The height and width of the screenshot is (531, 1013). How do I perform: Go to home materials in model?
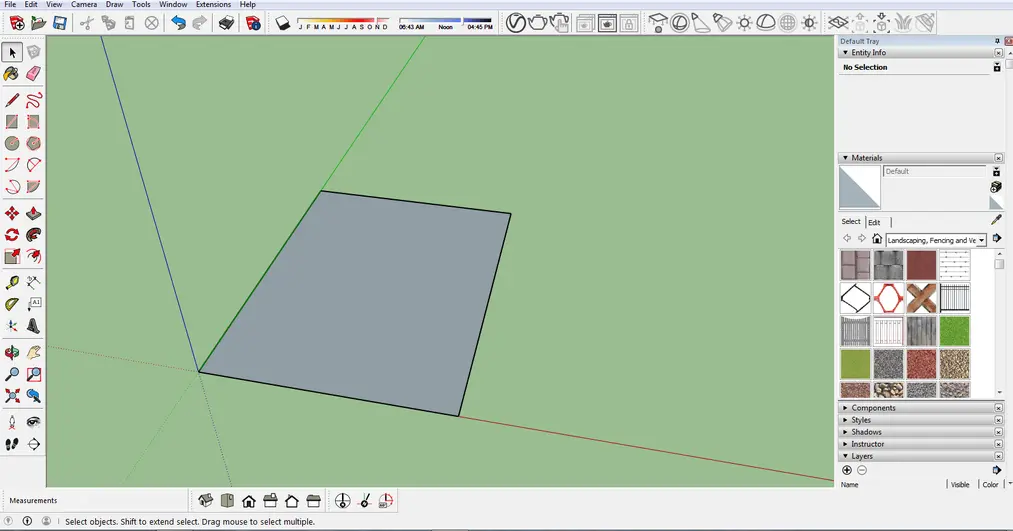877,239
